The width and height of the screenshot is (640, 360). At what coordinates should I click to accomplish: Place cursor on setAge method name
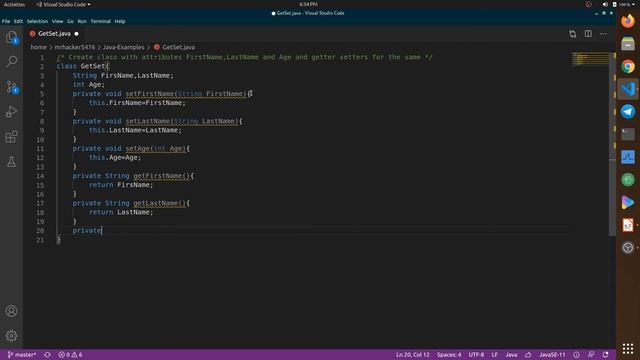138,149
